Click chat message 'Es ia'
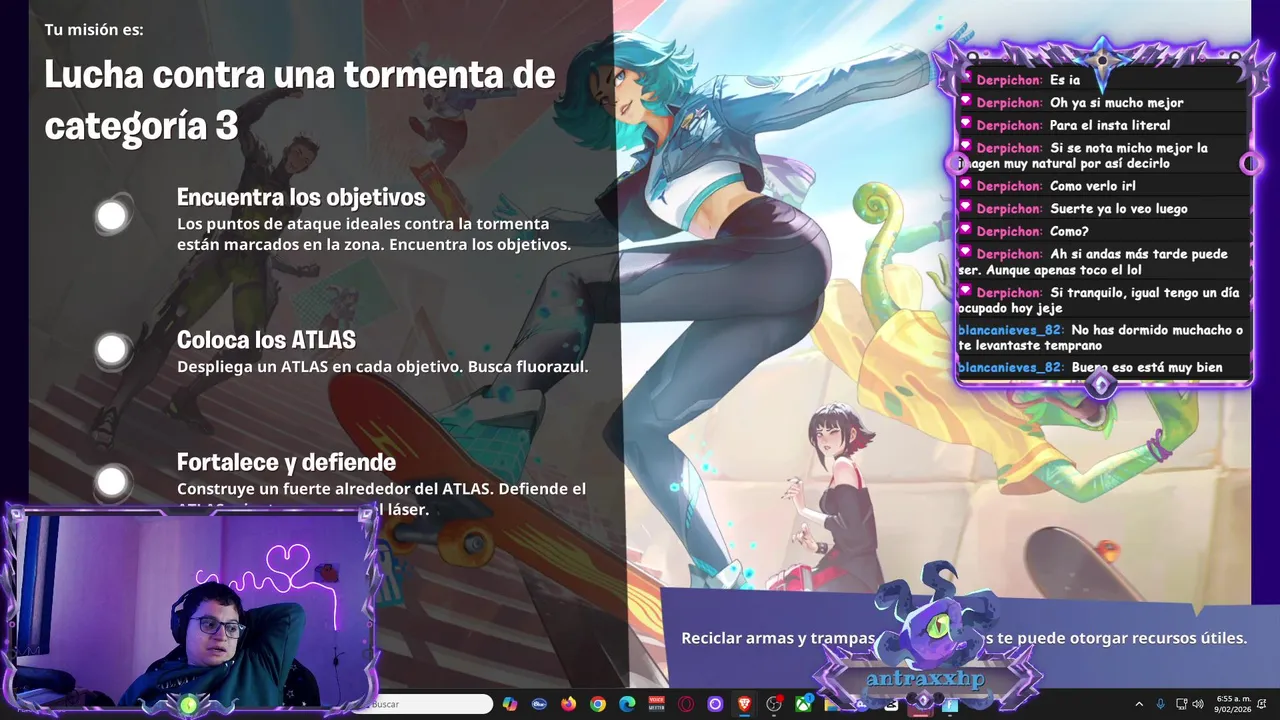Image resolution: width=1280 pixels, height=720 pixels. (x=1064, y=80)
